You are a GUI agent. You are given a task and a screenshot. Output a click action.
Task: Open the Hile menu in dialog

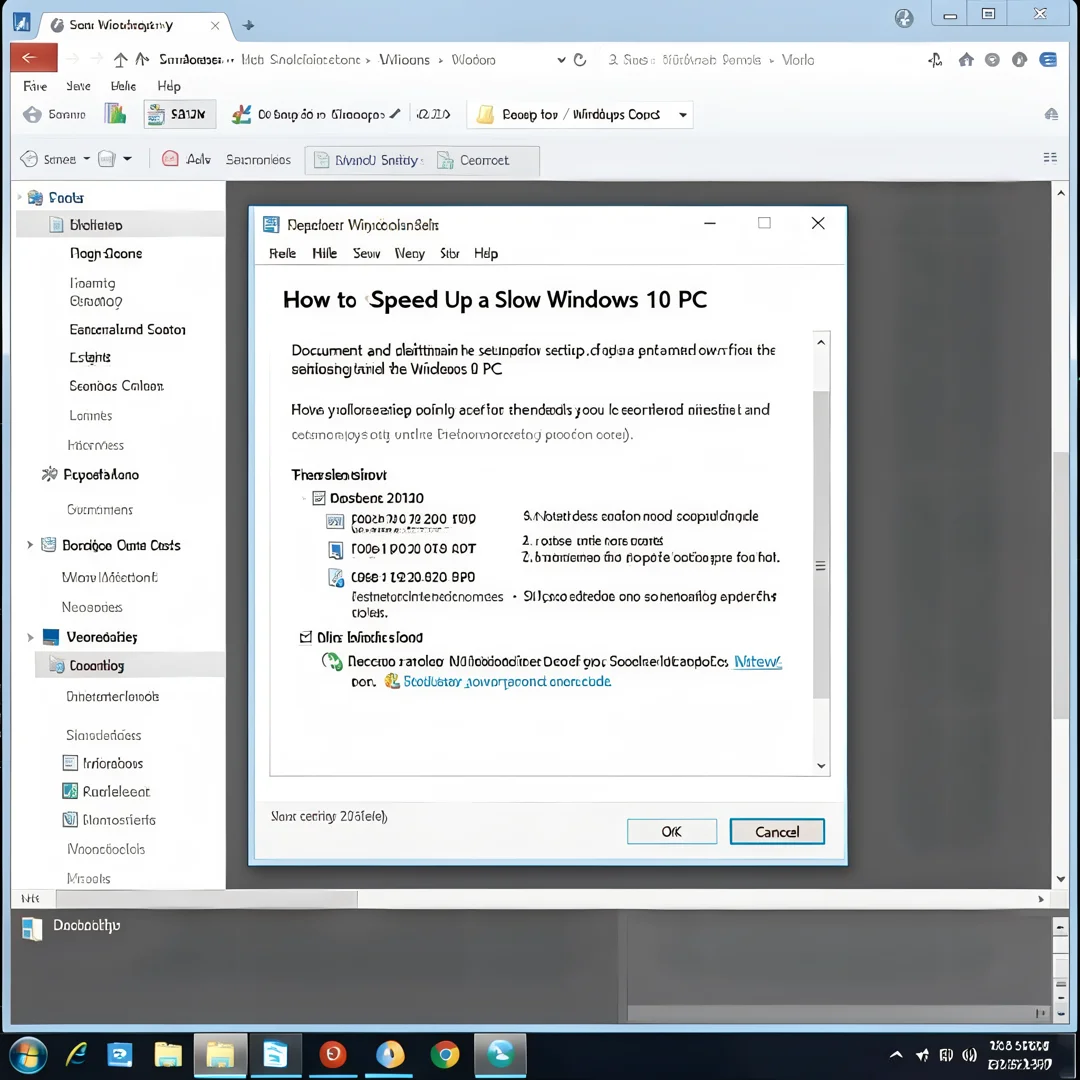click(324, 253)
